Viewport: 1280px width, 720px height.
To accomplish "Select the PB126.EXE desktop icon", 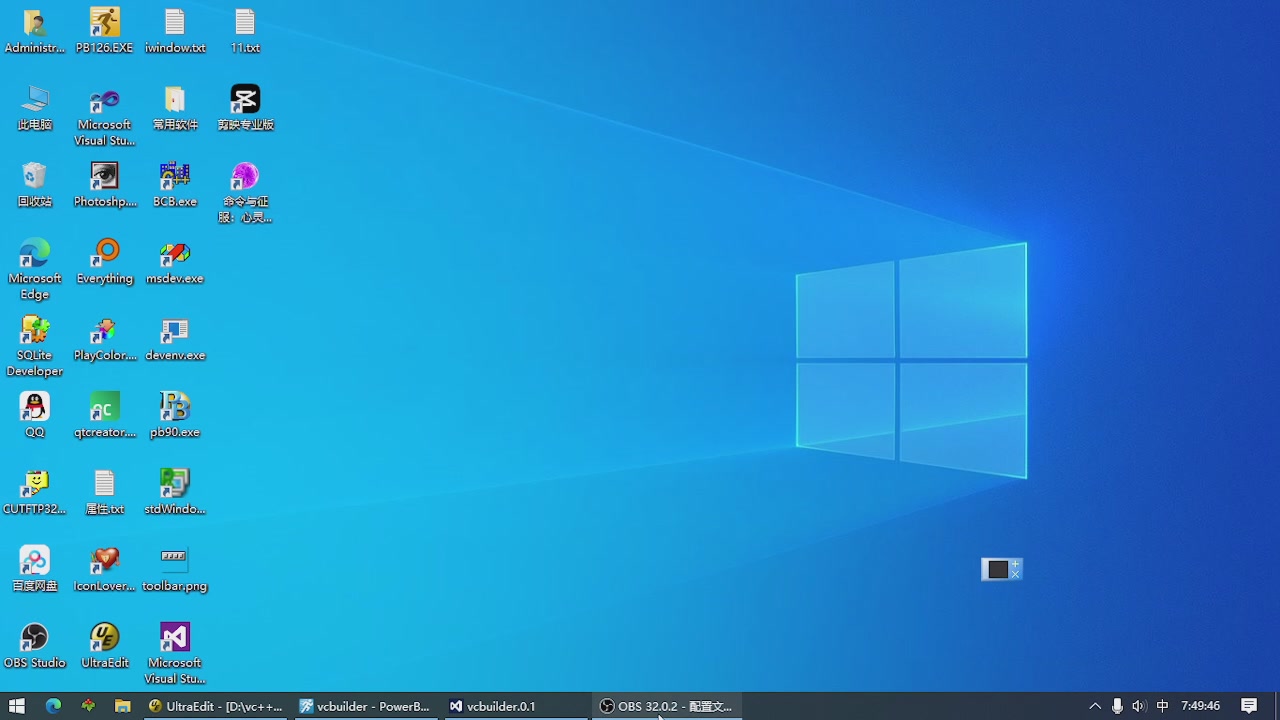I will tap(105, 23).
